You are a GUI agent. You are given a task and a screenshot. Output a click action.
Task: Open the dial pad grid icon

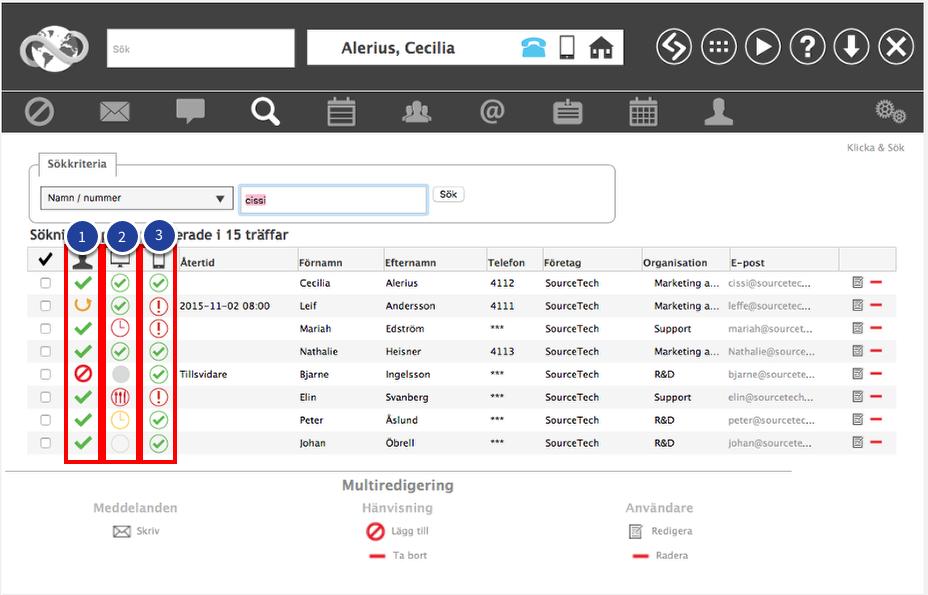pos(718,47)
